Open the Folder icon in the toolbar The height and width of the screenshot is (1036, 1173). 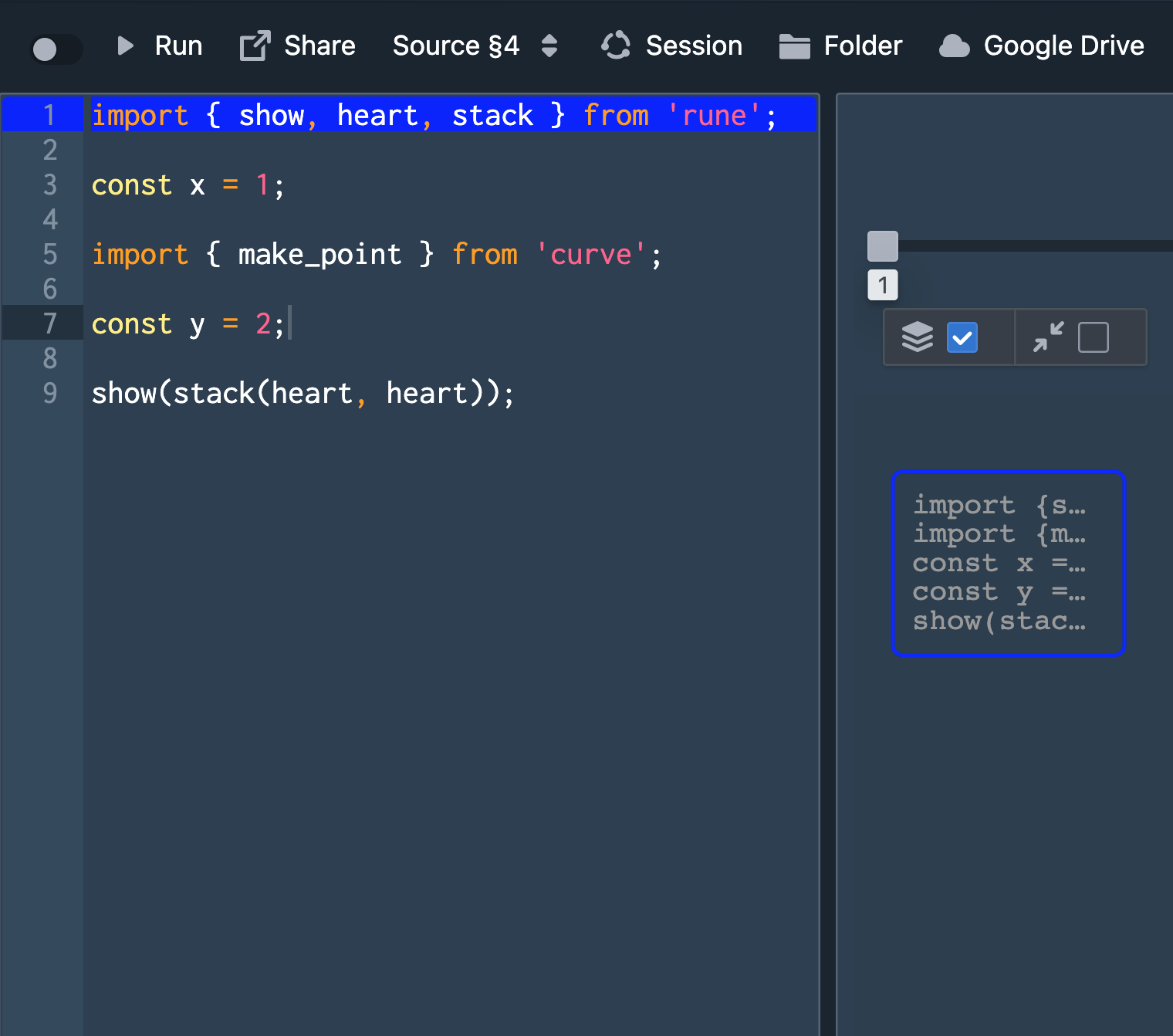pyautogui.click(x=794, y=46)
